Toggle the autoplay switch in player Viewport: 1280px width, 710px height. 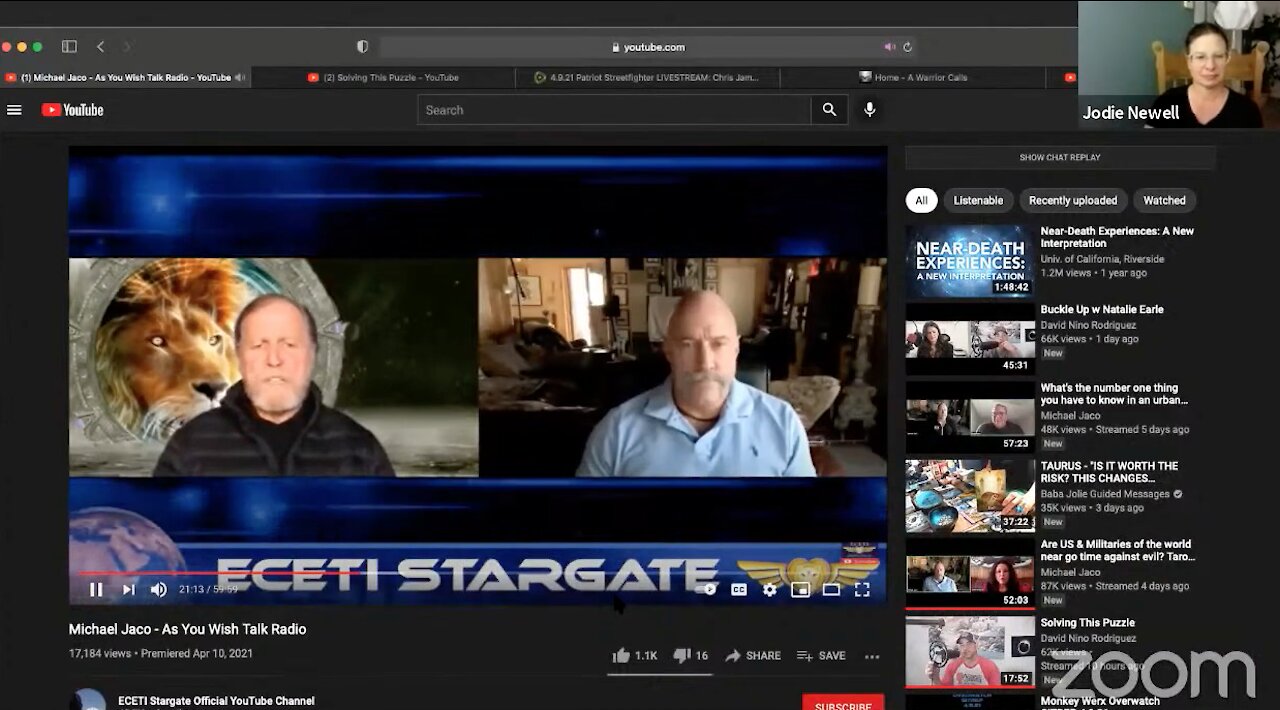(707, 590)
